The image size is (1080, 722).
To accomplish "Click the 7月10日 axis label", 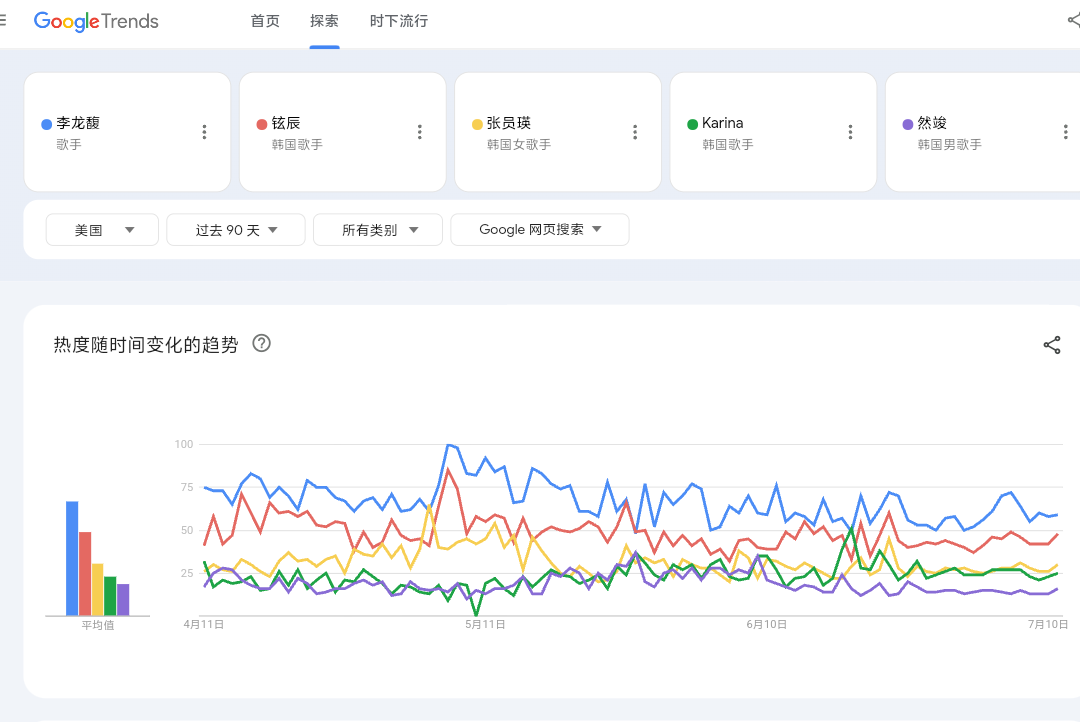I will [1048, 624].
